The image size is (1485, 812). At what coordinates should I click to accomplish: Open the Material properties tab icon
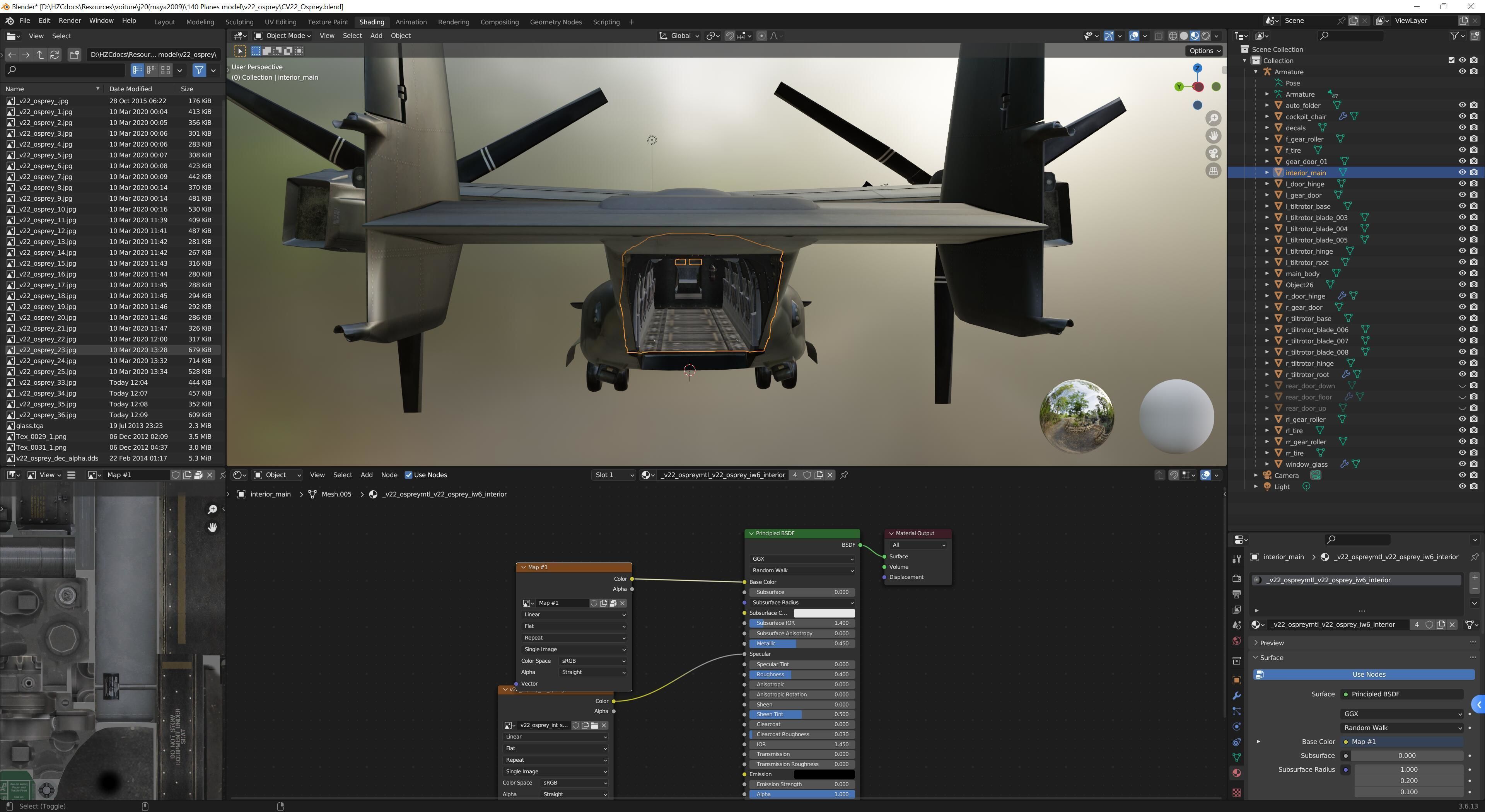(1237, 773)
